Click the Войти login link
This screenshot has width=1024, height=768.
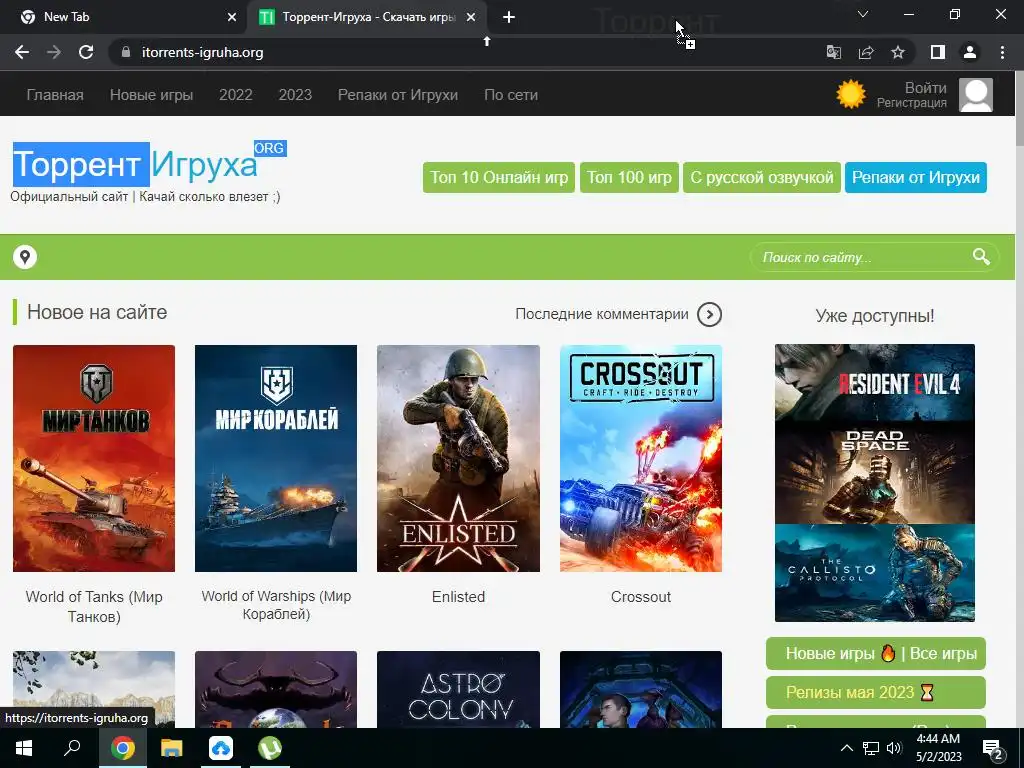click(x=925, y=88)
